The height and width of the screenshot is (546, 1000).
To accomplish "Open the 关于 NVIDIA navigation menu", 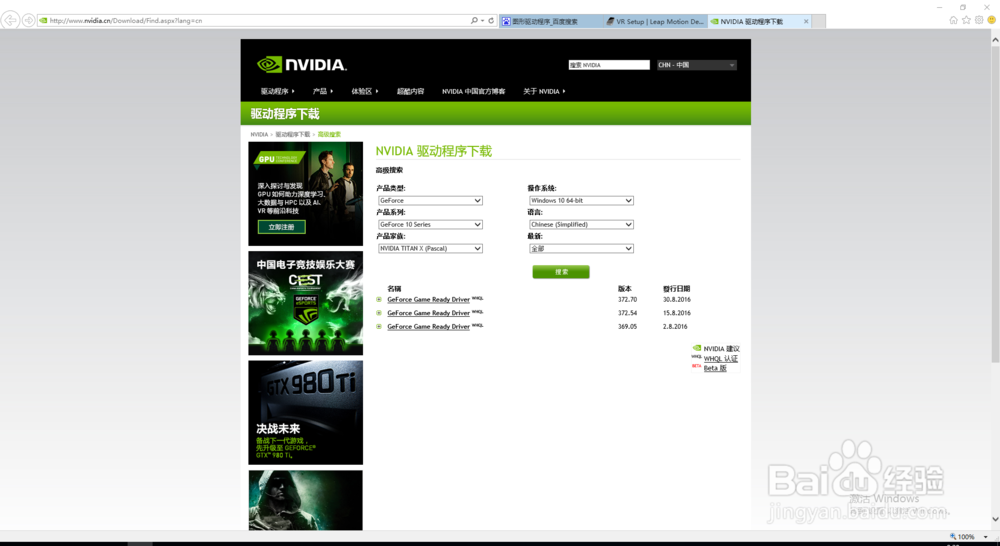I will pos(544,91).
